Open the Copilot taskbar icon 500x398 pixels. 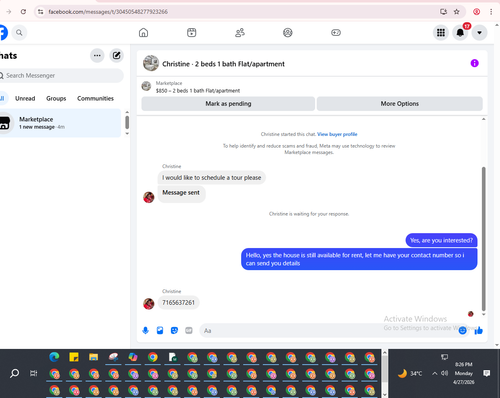coord(133,357)
